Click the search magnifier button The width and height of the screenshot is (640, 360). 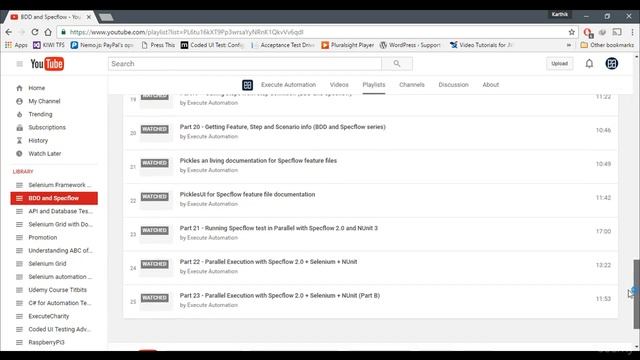397,64
